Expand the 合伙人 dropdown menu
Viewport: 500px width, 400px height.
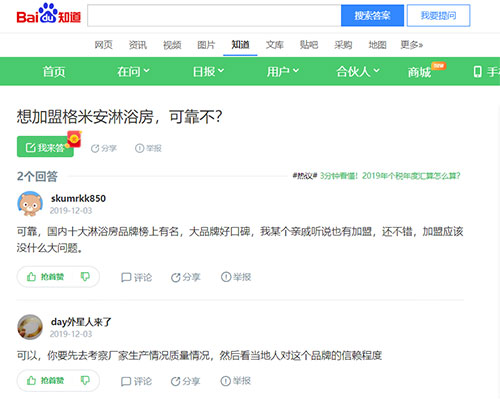tap(358, 71)
